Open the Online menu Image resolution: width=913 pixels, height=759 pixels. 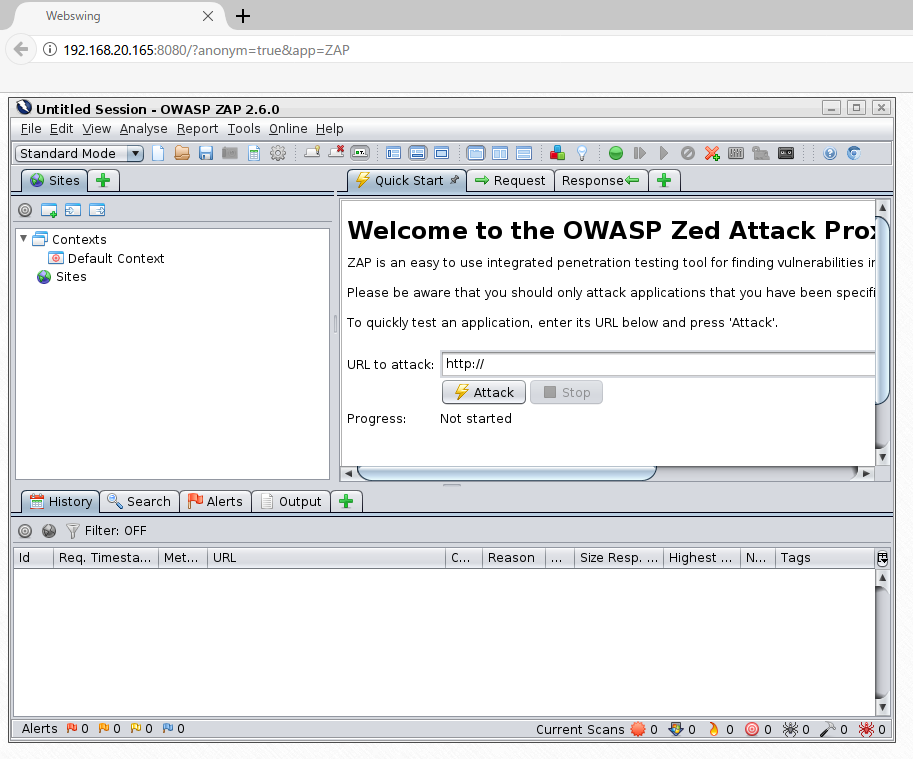point(288,129)
